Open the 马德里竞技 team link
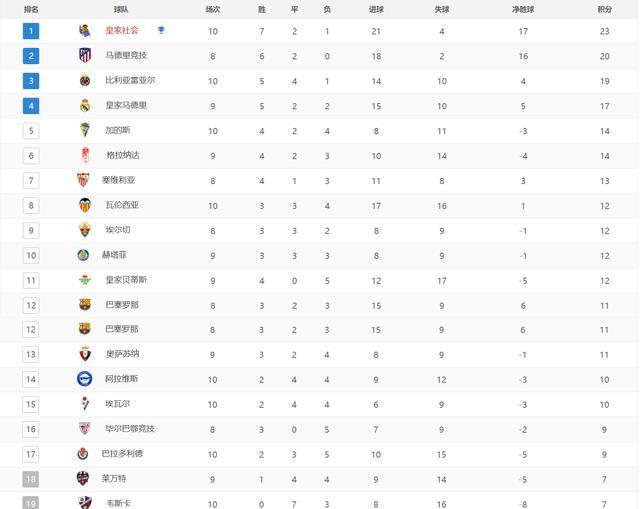The height and width of the screenshot is (509, 640). click(x=125, y=55)
